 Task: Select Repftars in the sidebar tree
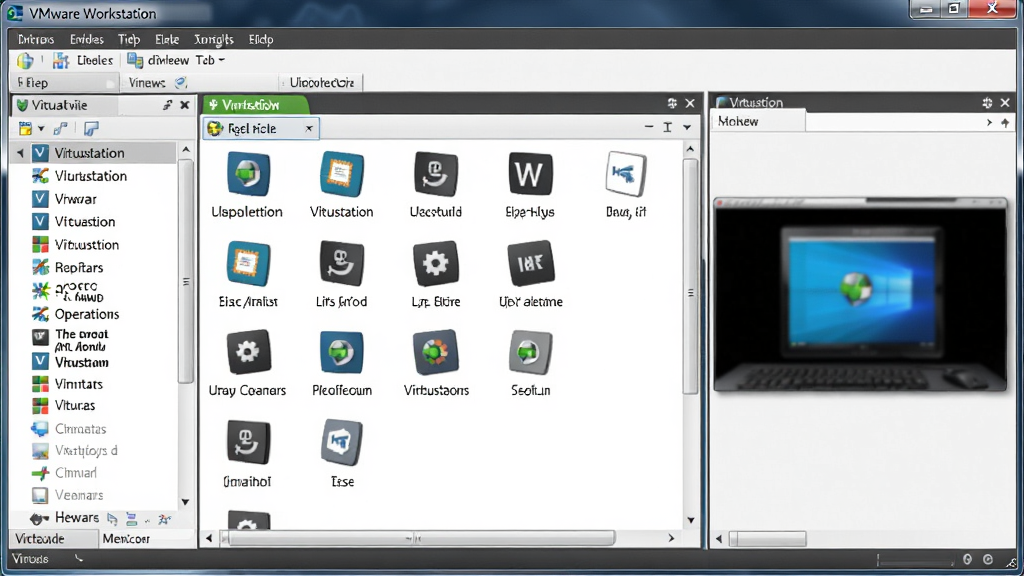pos(79,268)
